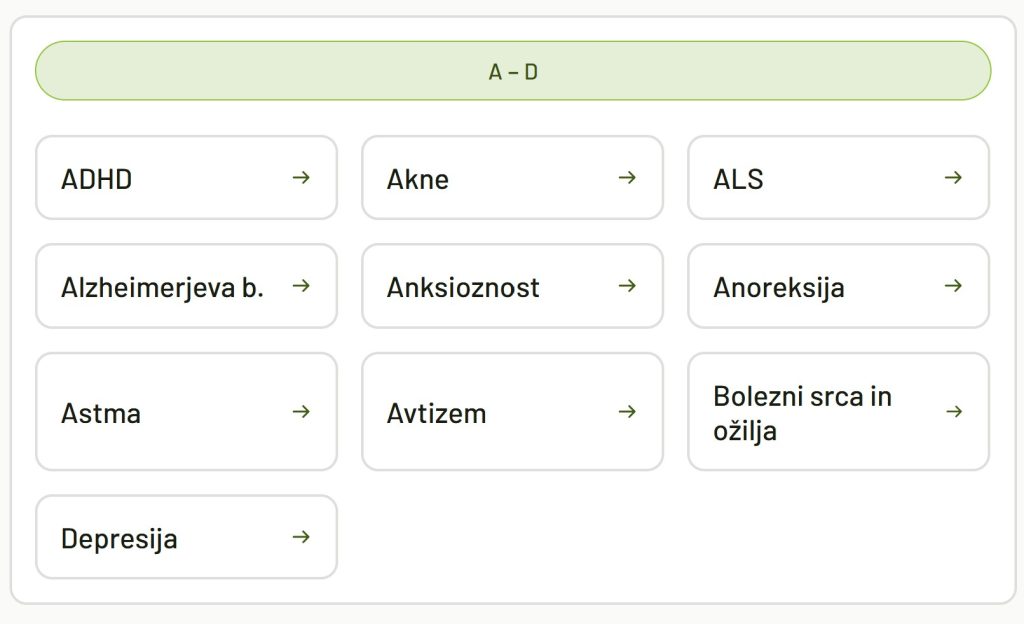Select the ALS card
The height and width of the screenshot is (624, 1024).
coord(838,178)
